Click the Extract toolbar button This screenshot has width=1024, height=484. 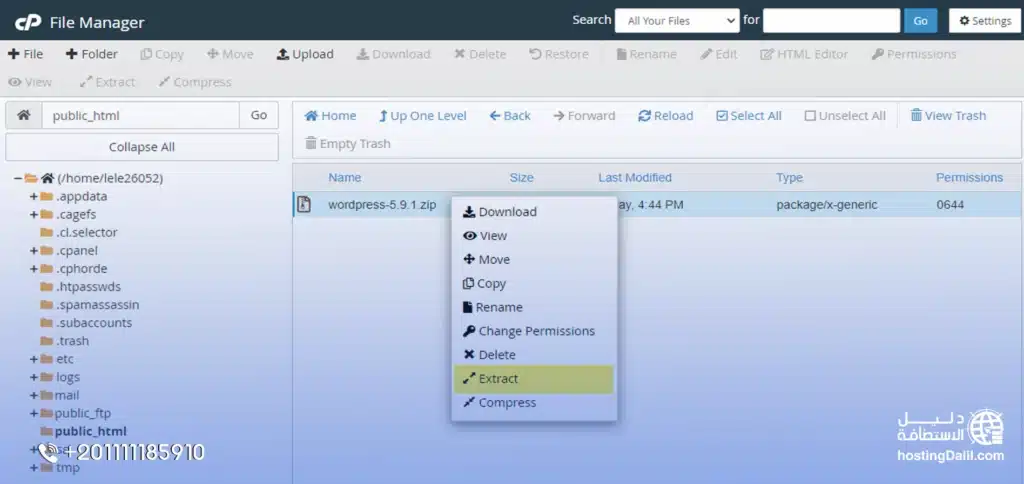107,82
